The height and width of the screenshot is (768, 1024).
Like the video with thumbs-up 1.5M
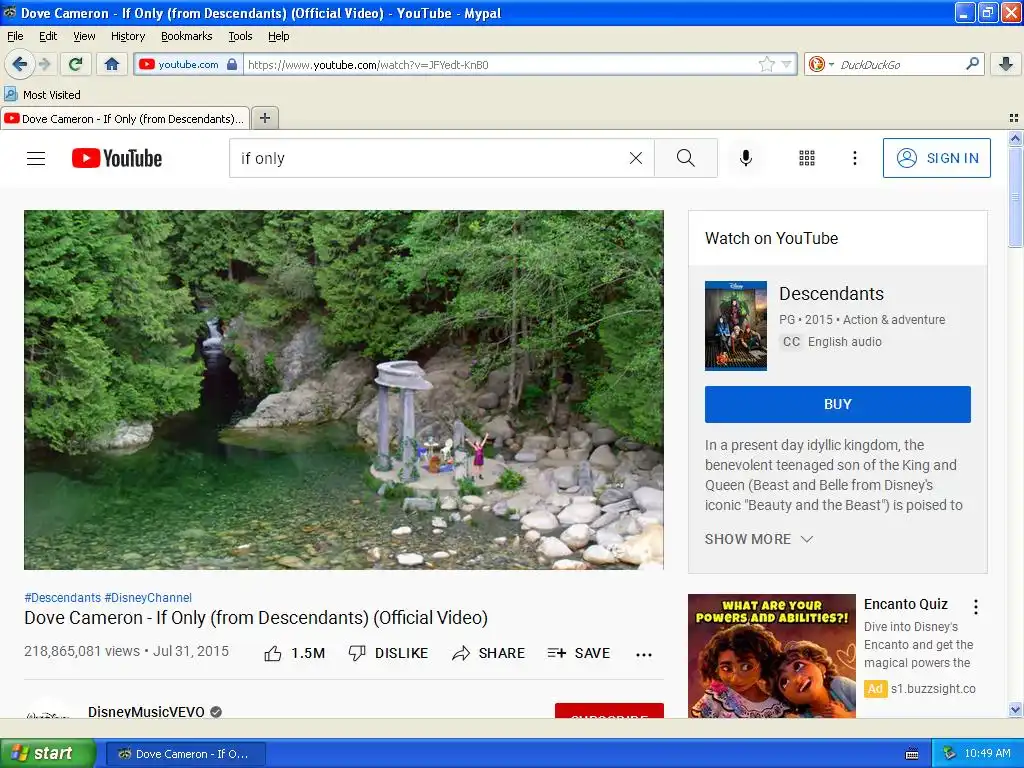294,653
